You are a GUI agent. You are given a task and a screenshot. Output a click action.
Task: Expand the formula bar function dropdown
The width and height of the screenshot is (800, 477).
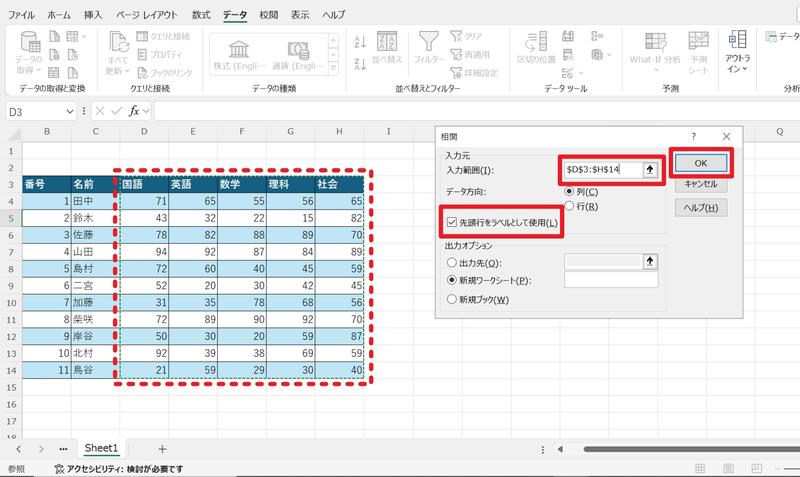click(x=146, y=111)
